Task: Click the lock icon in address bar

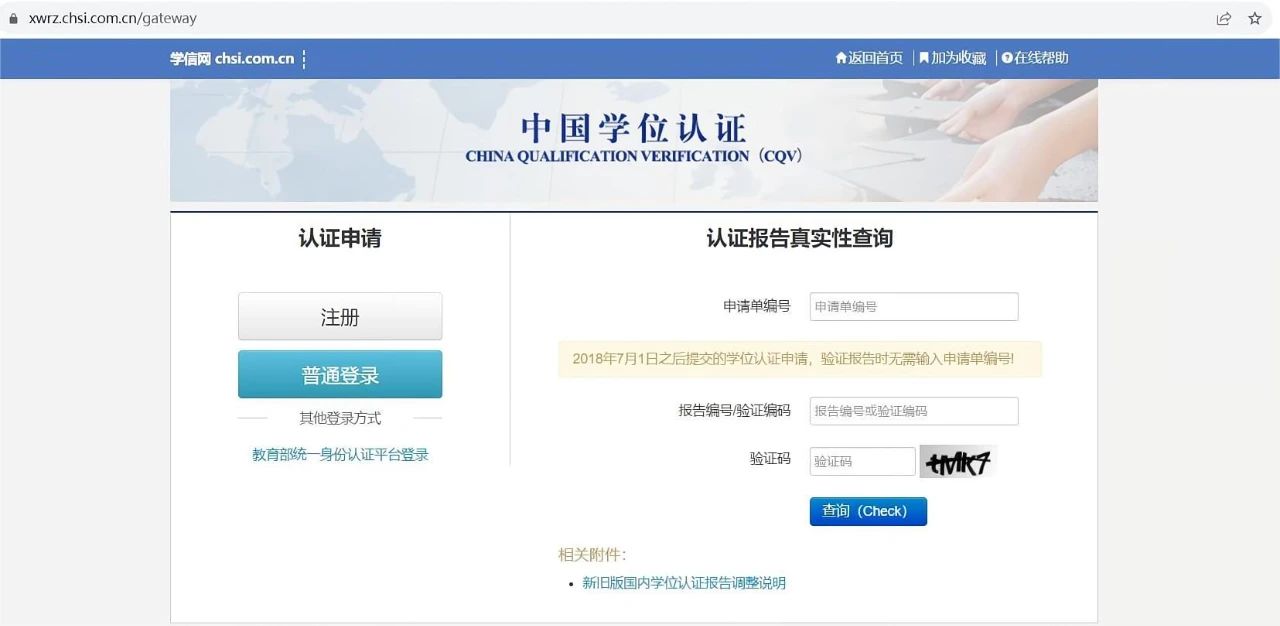Action: click(13, 18)
